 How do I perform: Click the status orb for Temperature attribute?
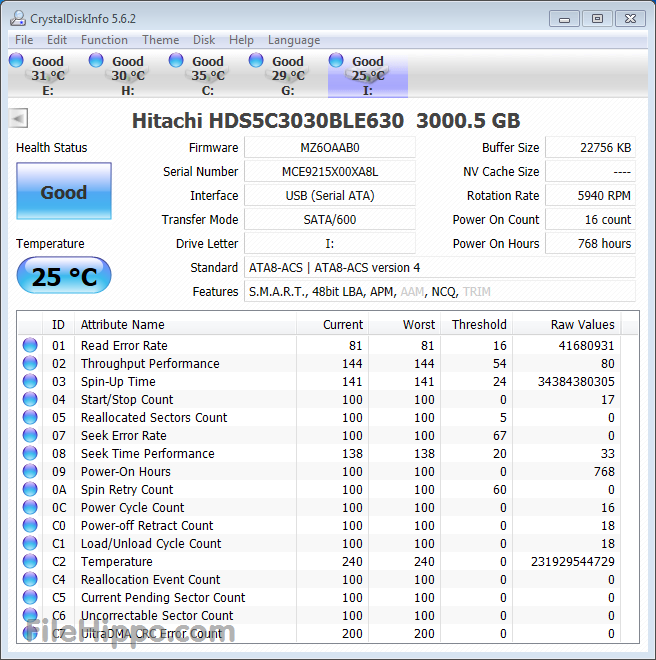pyautogui.click(x=30, y=562)
